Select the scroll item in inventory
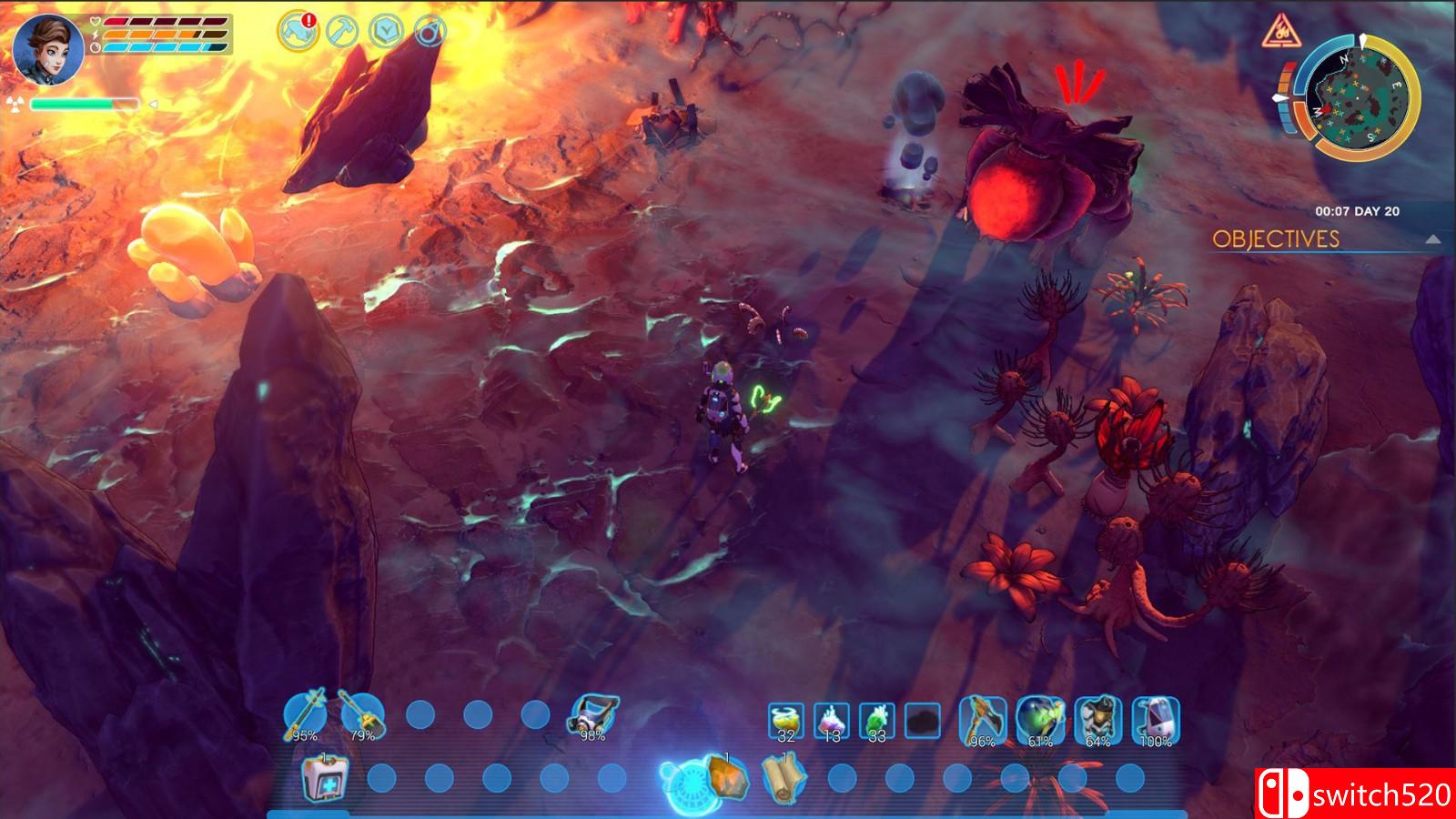This screenshot has height=819, width=1456. click(x=784, y=778)
